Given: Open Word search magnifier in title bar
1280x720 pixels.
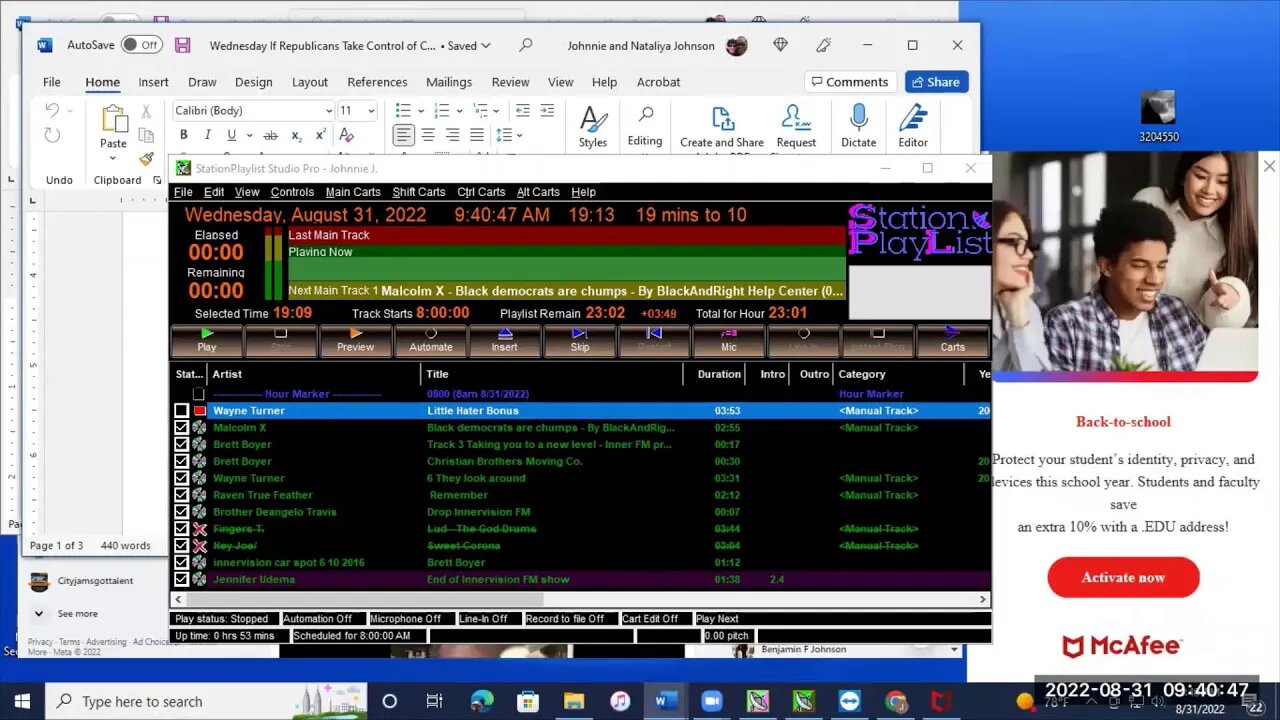Looking at the screenshot, I should [526, 45].
